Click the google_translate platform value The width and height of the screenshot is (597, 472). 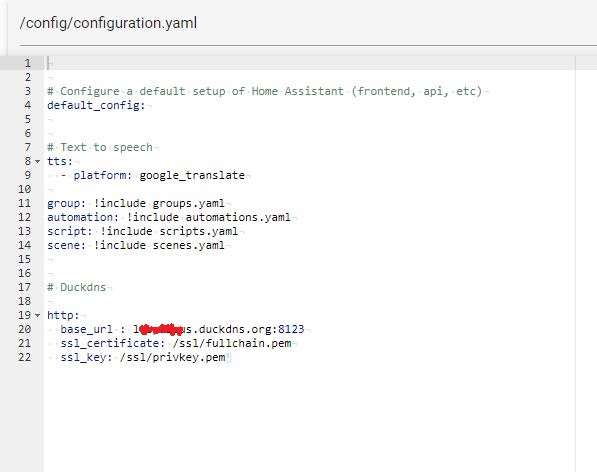click(x=192, y=175)
